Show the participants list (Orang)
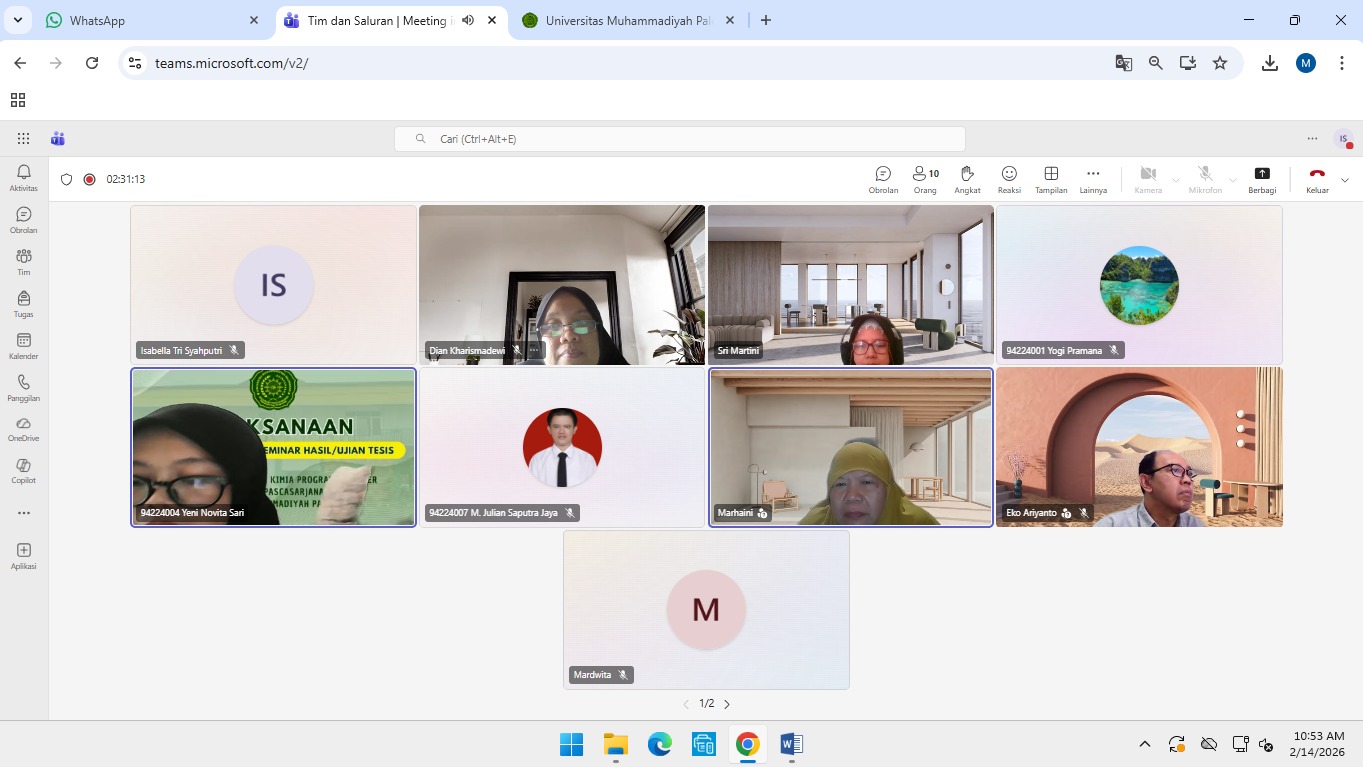 925,179
